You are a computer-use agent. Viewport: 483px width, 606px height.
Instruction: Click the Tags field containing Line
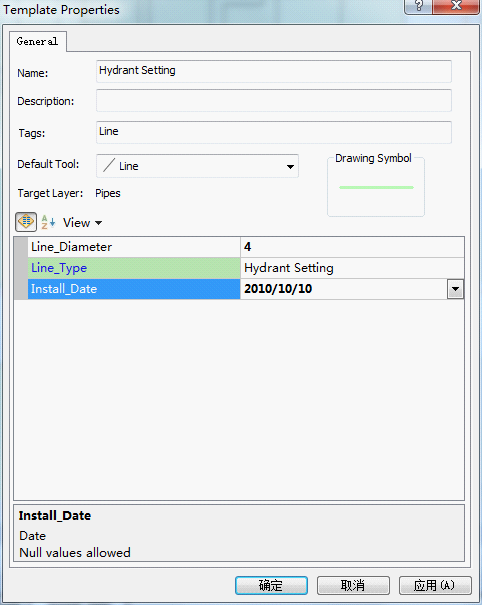point(274,132)
